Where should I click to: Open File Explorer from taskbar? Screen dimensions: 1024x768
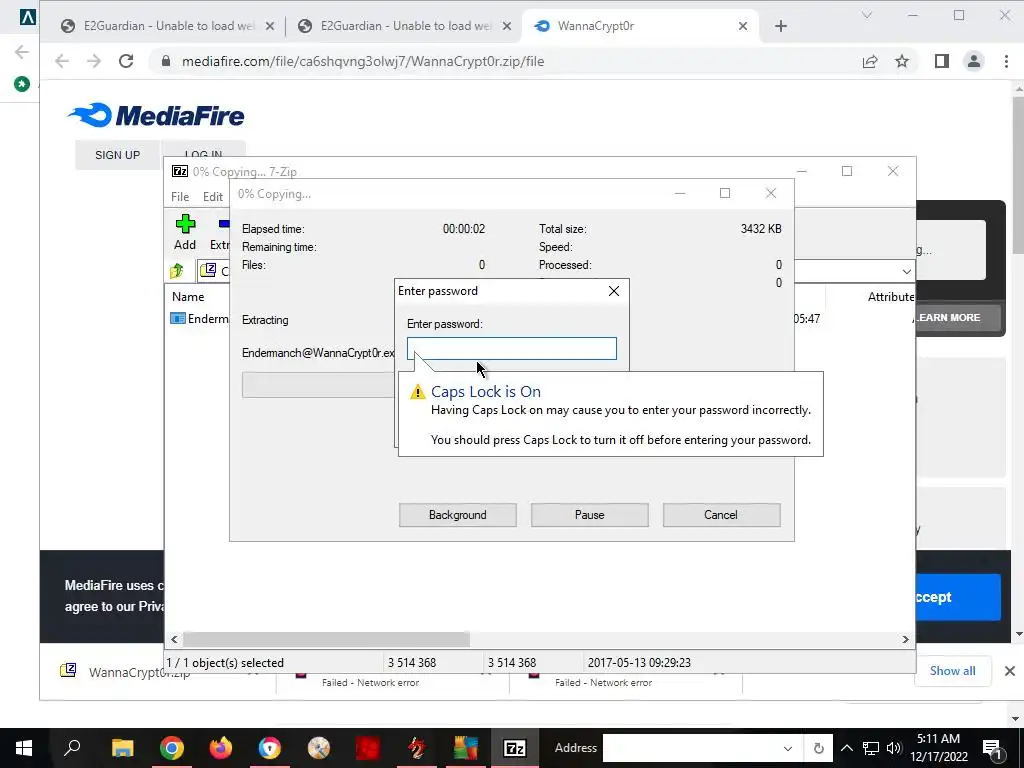click(x=122, y=748)
